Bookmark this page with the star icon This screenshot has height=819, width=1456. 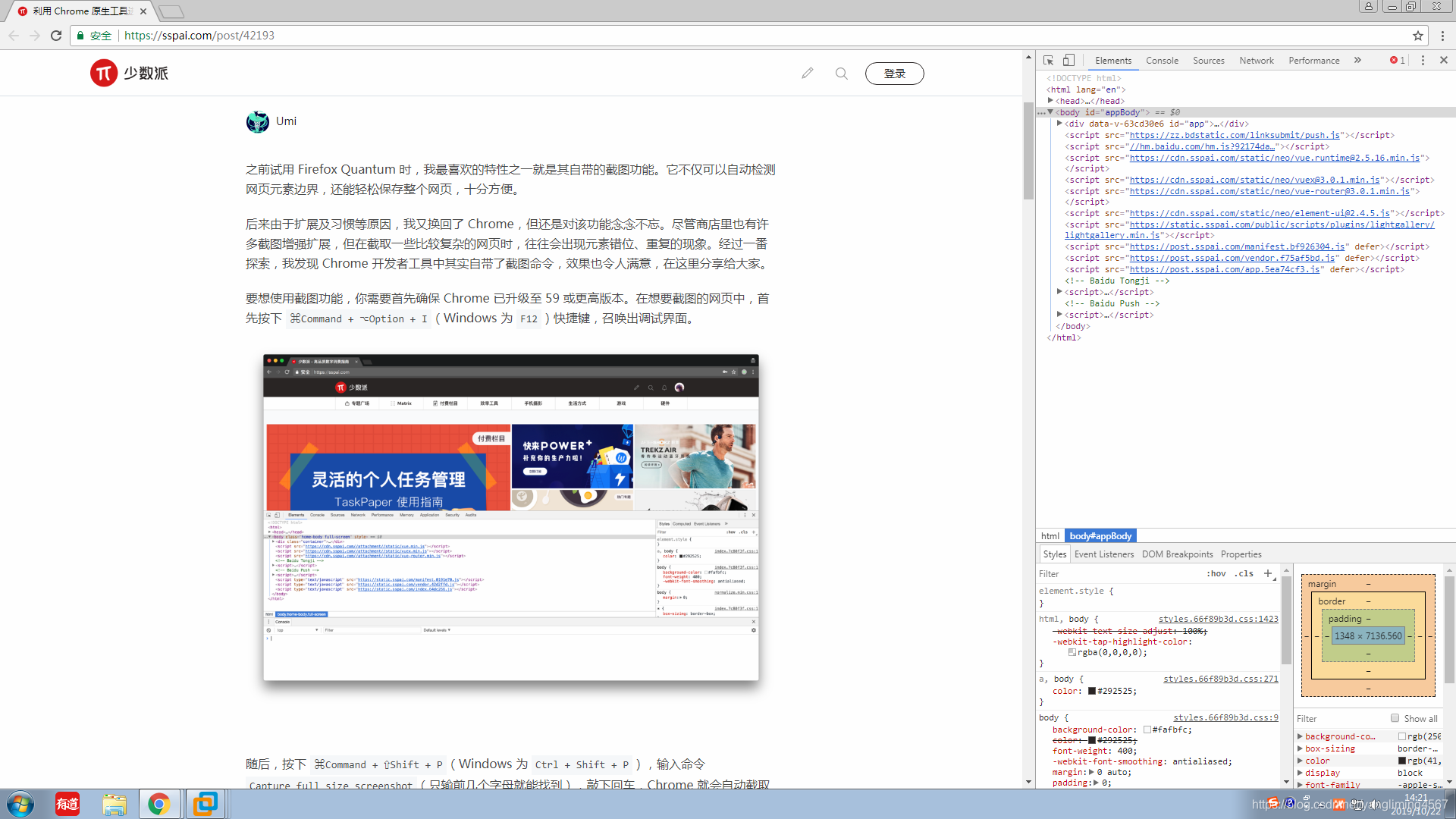click(x=1418, y=36)
